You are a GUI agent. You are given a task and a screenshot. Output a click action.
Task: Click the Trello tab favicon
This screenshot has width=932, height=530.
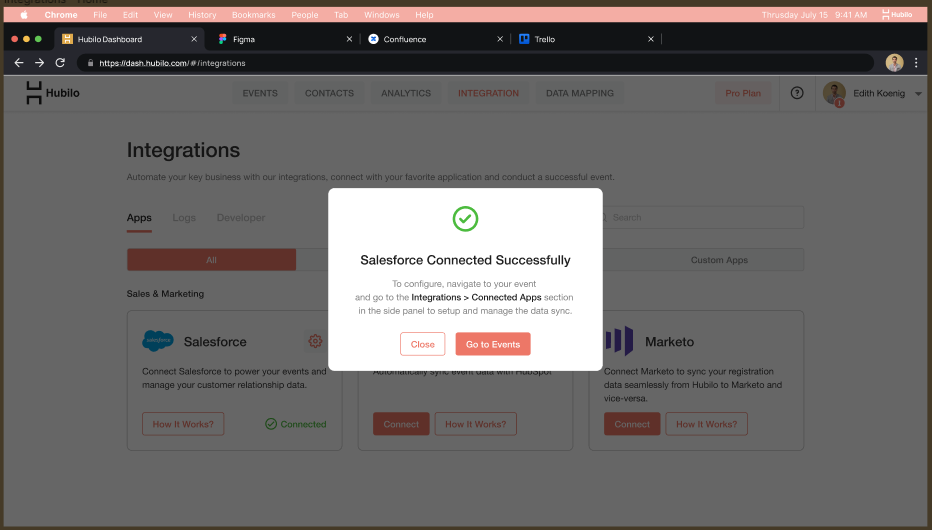coord(524,39)
